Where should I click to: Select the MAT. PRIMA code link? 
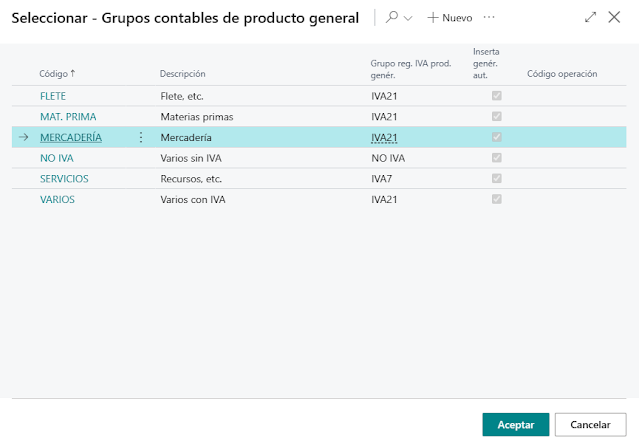[68, 117]
